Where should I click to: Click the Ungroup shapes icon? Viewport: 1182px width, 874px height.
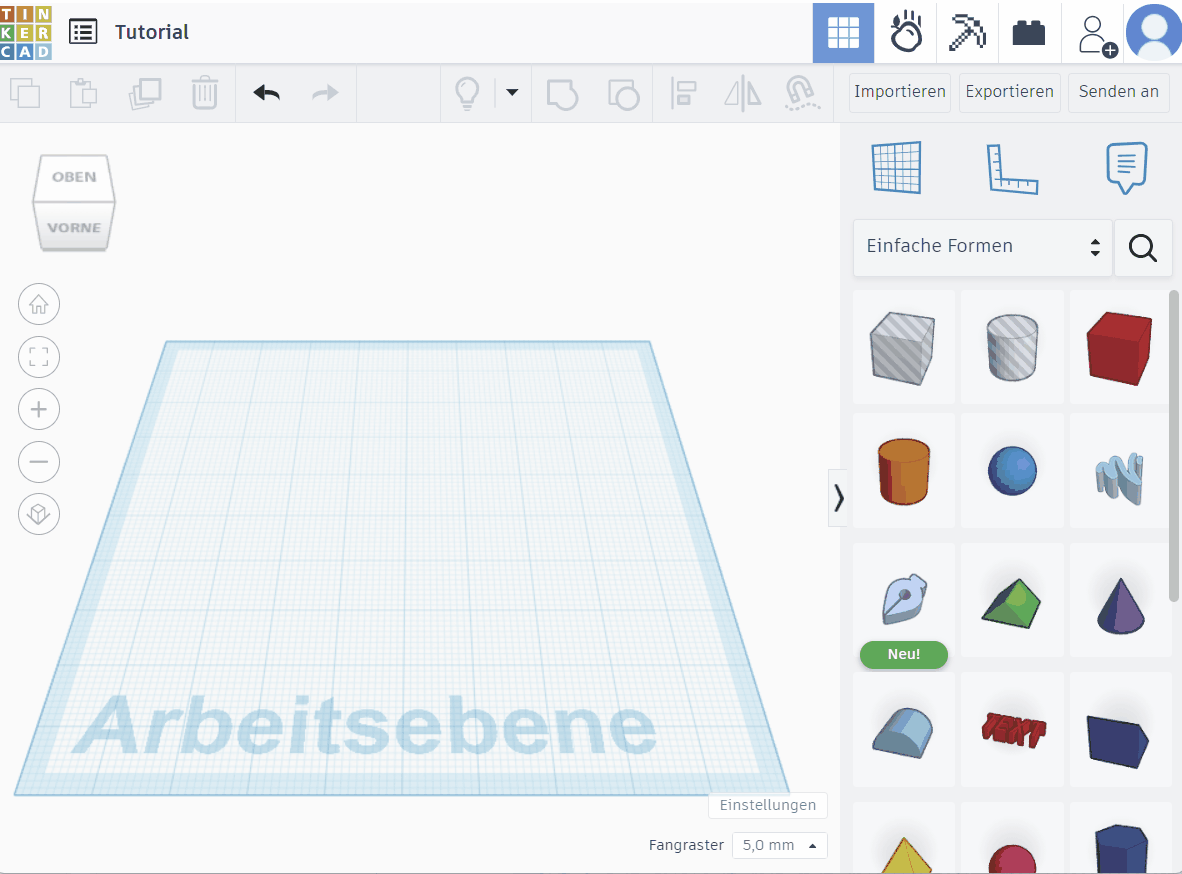623,94
